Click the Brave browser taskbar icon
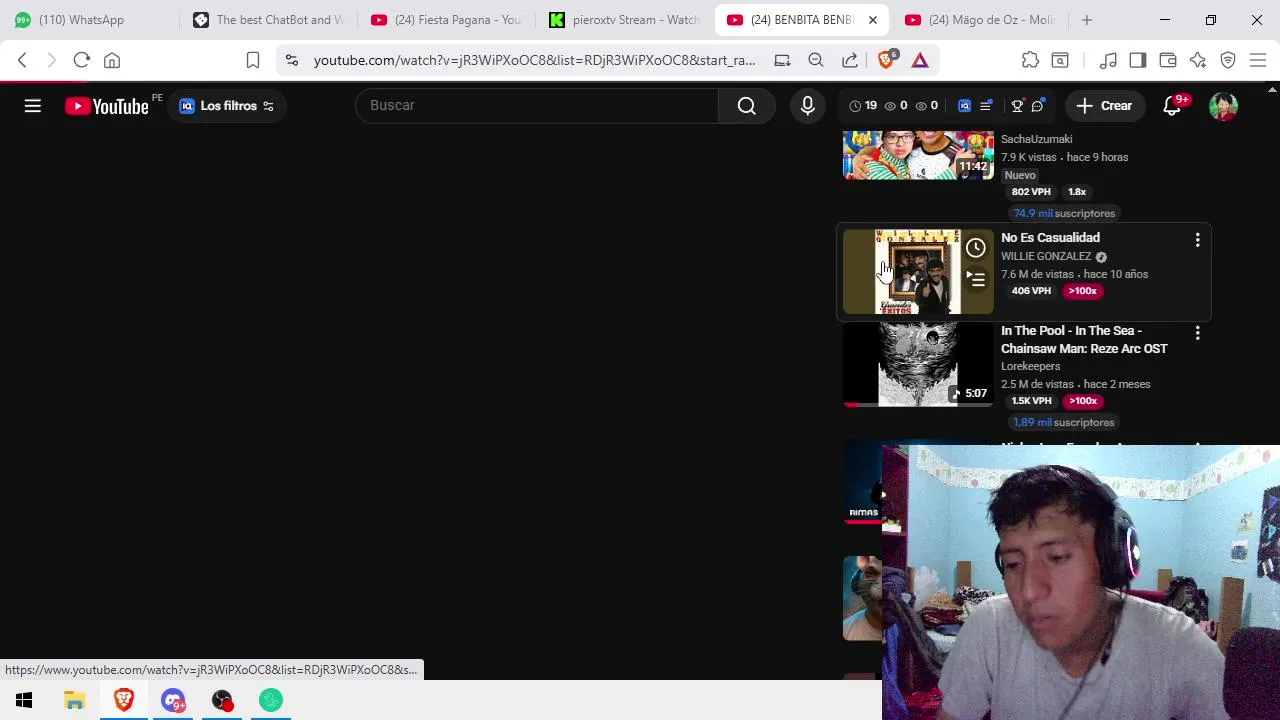 [x=124, y=700]
